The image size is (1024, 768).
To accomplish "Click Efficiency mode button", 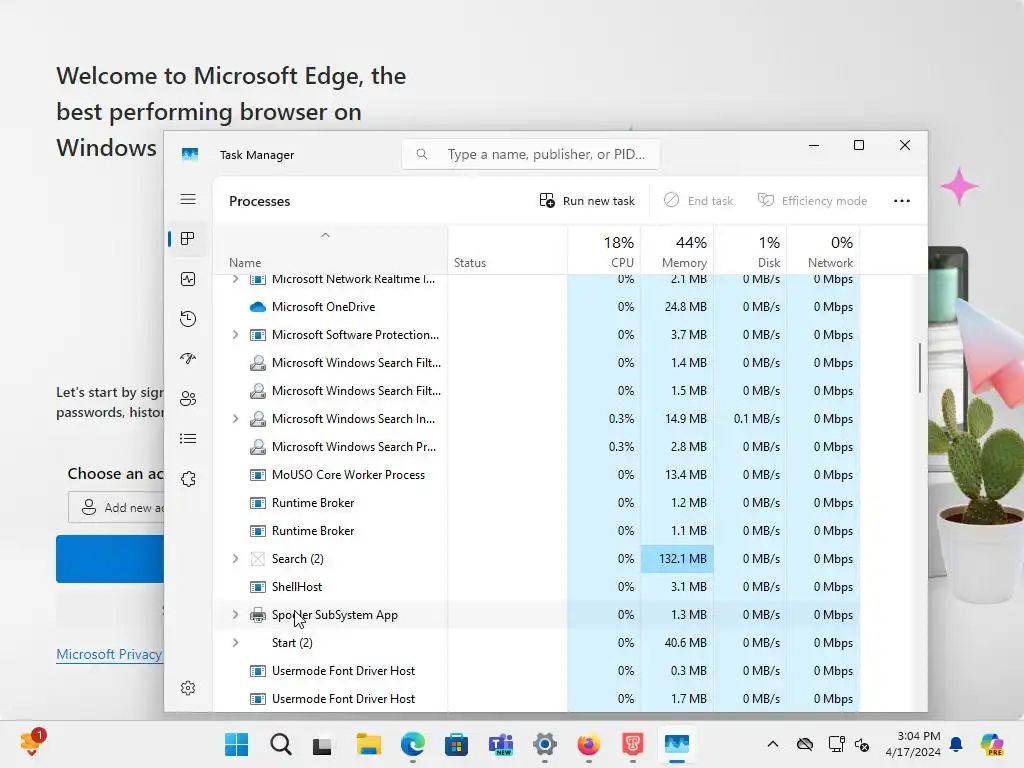I will tap(812, 200).
